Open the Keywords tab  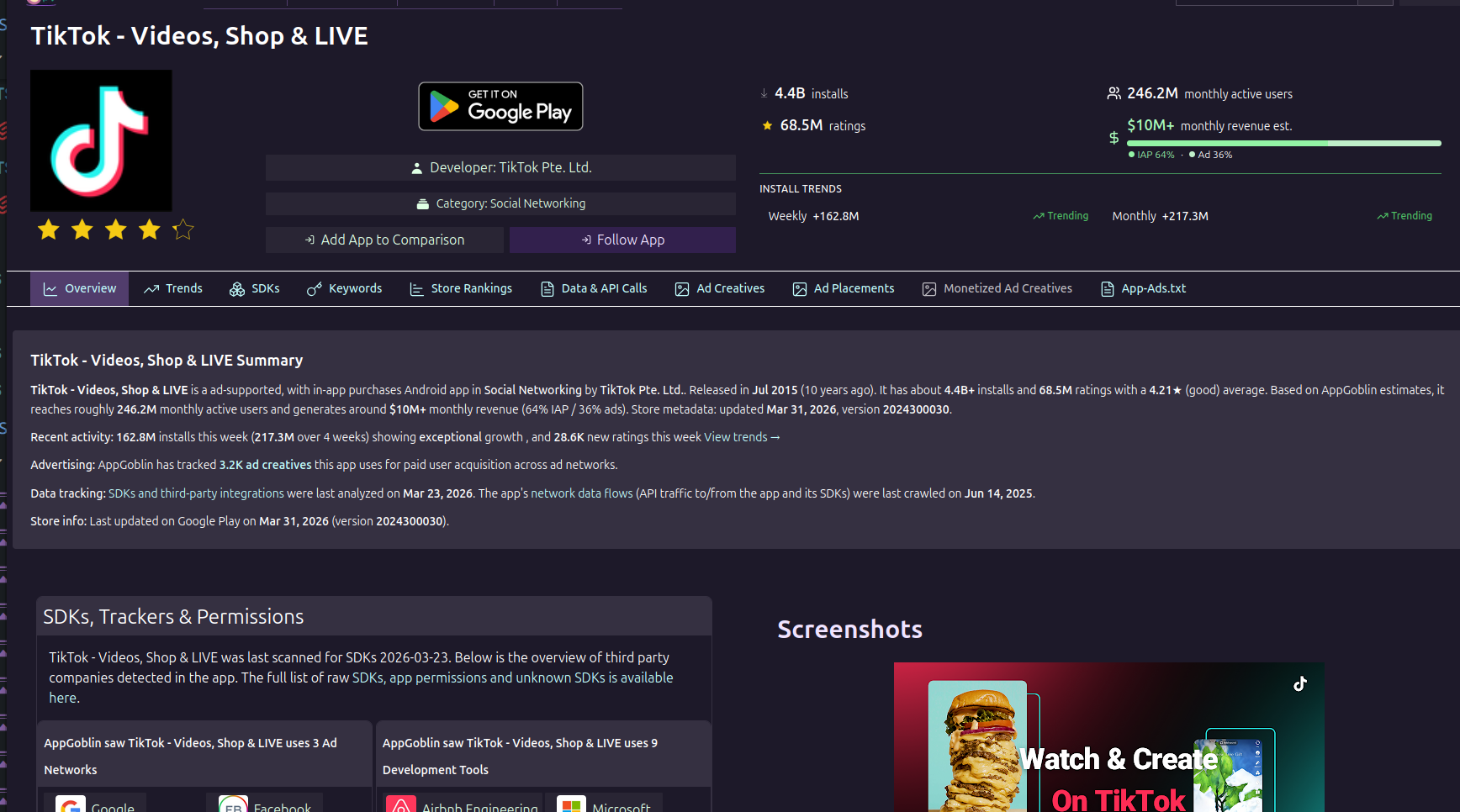point(345,288)
